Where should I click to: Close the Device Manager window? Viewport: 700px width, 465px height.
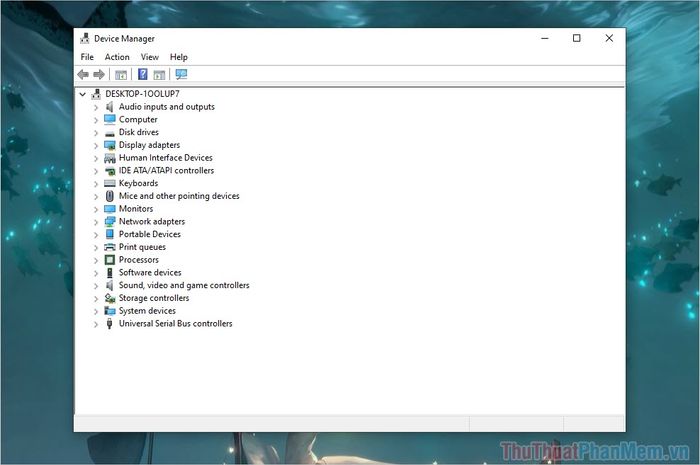pyautogui.click(x=609, y=38)
